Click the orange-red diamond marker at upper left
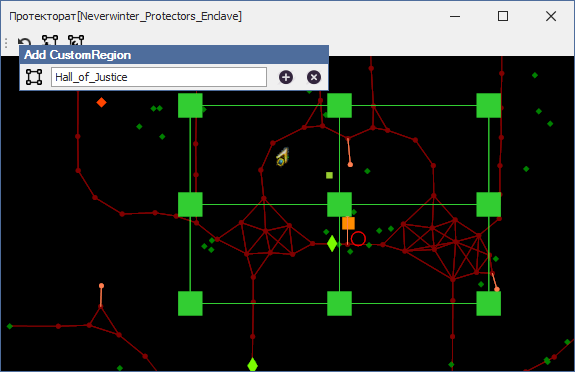Image resolution: width=575 pixels, height=372 pixels. (x=102, y=102)
